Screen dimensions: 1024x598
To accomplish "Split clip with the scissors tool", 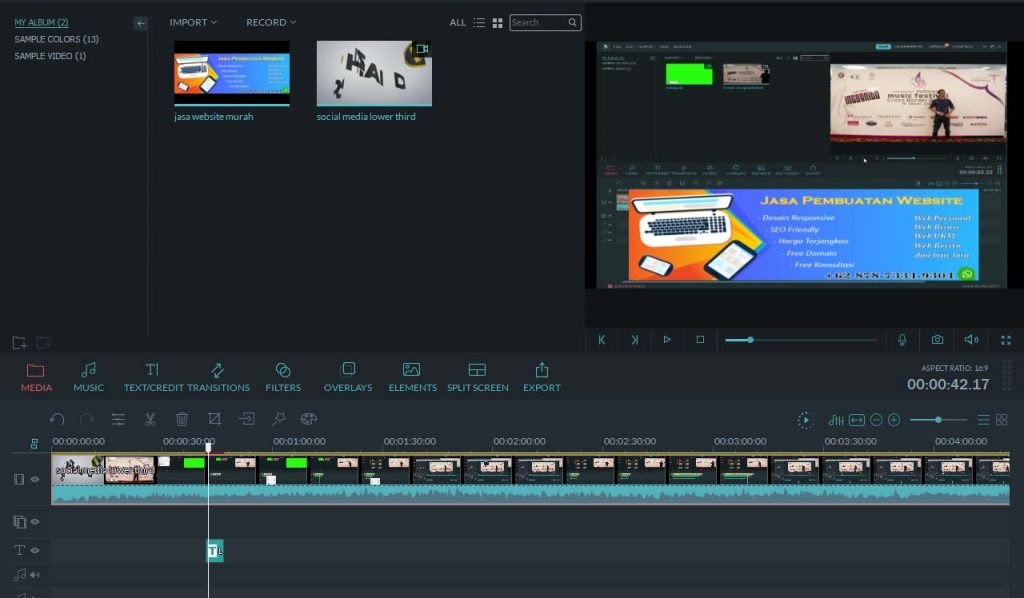I will [x=150, y=419].
